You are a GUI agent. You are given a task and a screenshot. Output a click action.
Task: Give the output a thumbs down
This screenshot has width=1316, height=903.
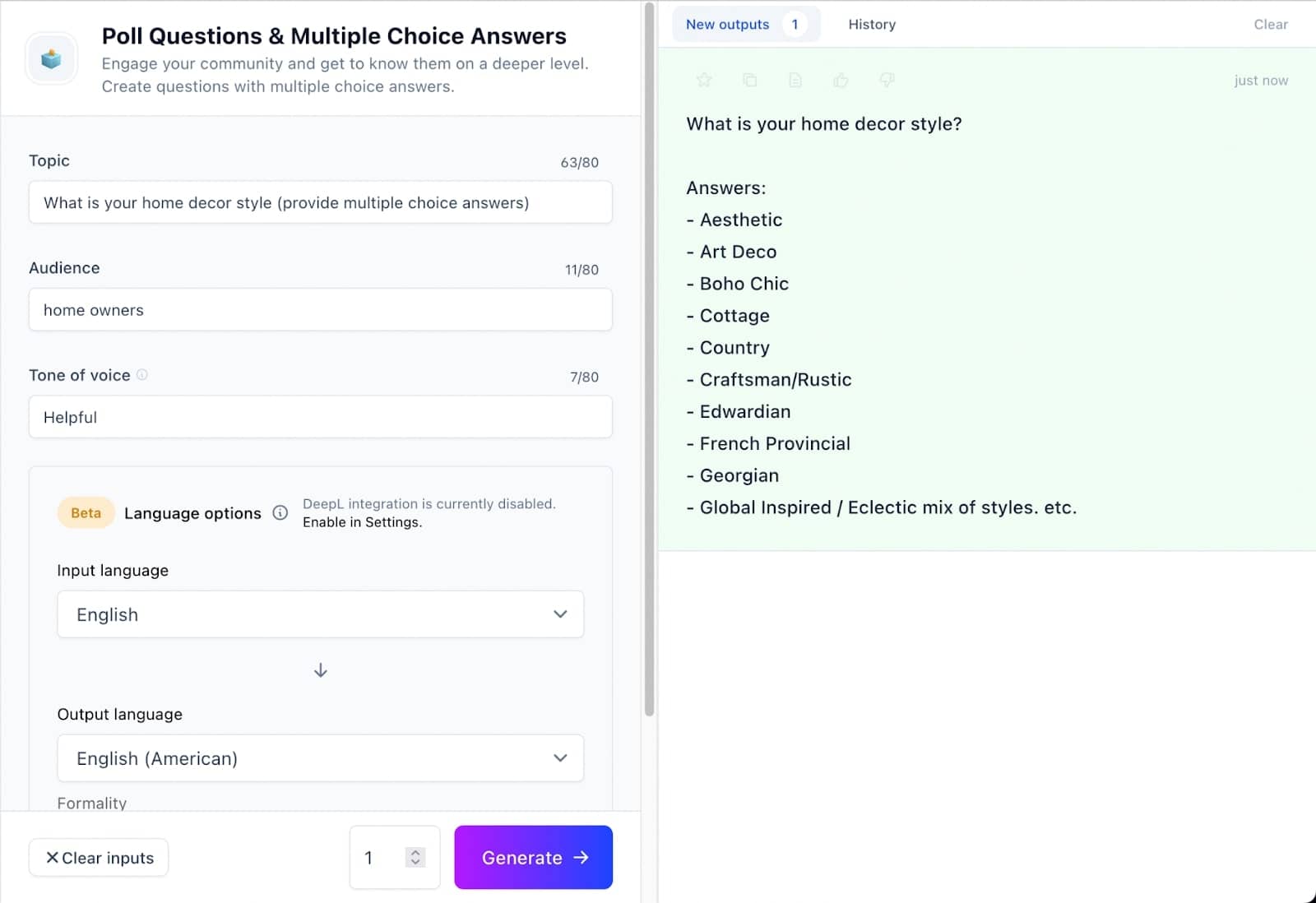[887, 80]
